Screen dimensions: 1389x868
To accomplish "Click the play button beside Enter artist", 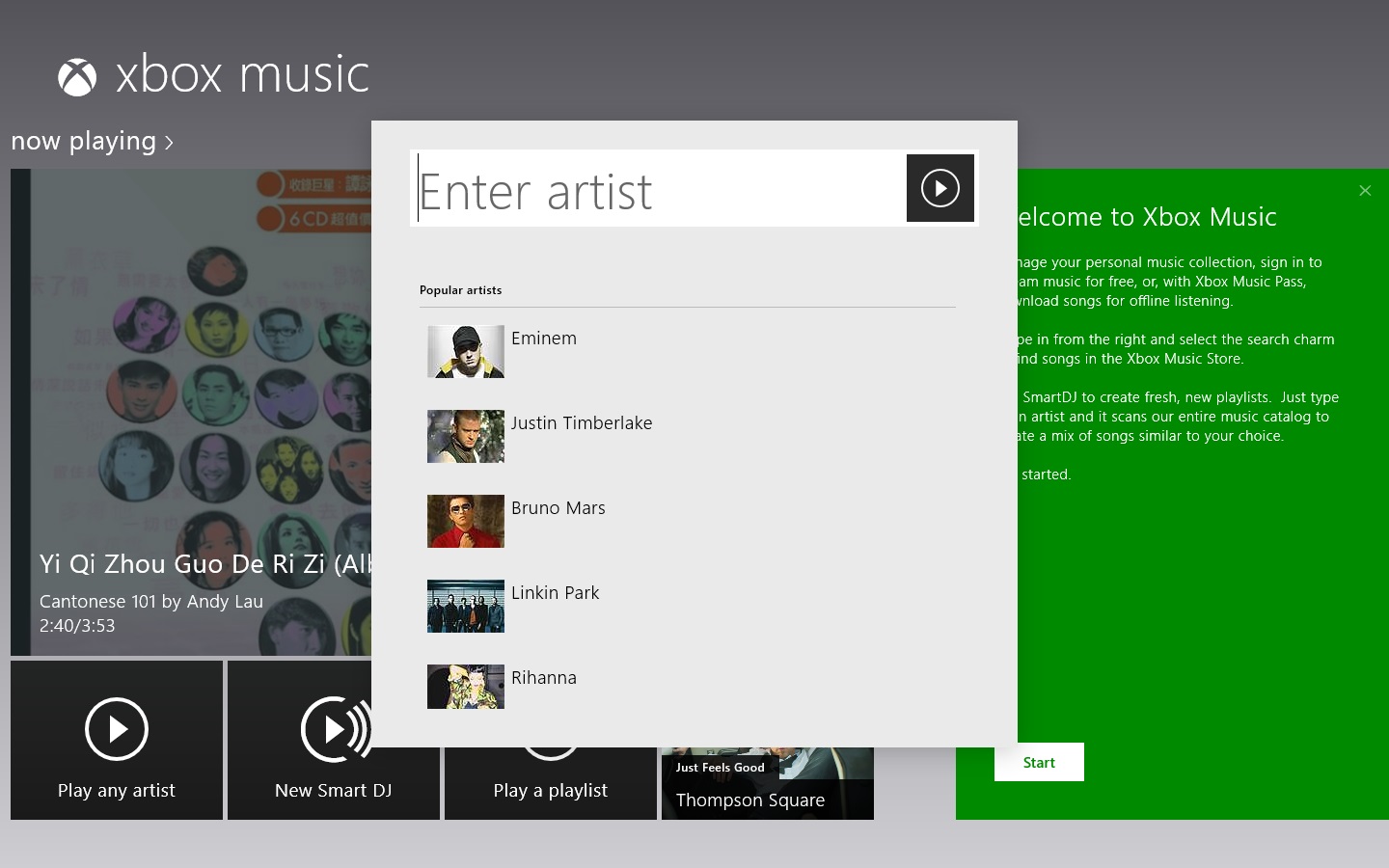I will pyautogui.click(x=940, y=188).
